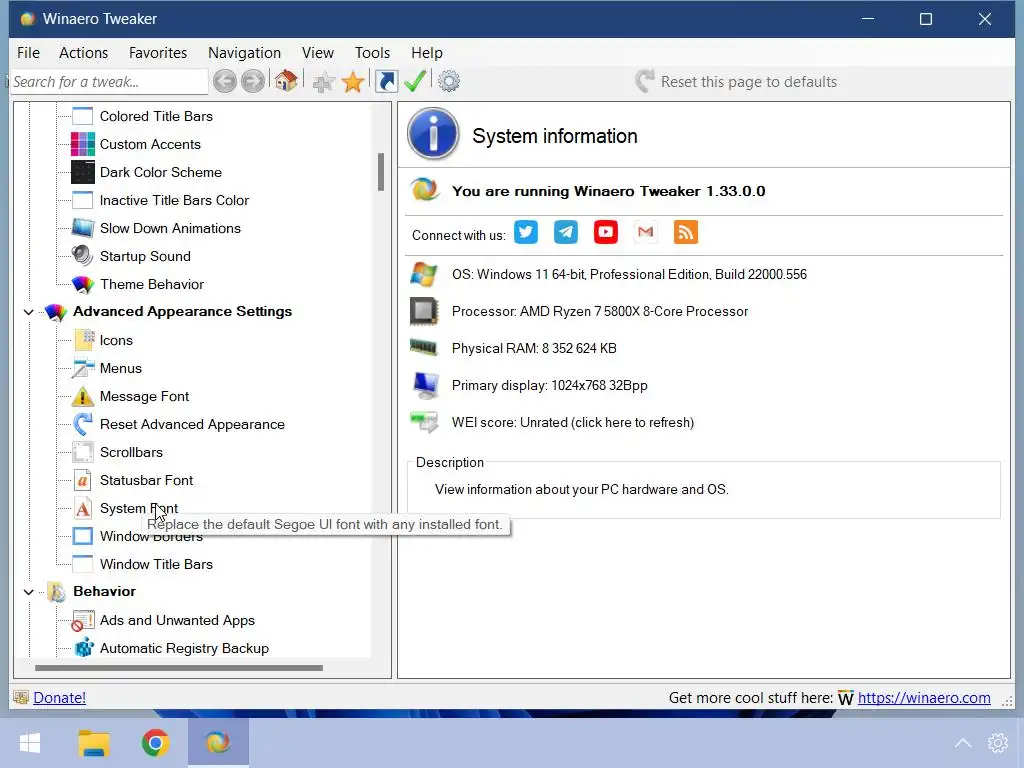Viewport: 1024px width, 768px height.
Task: Click the processor chip icon
Action: pos(424,311)
